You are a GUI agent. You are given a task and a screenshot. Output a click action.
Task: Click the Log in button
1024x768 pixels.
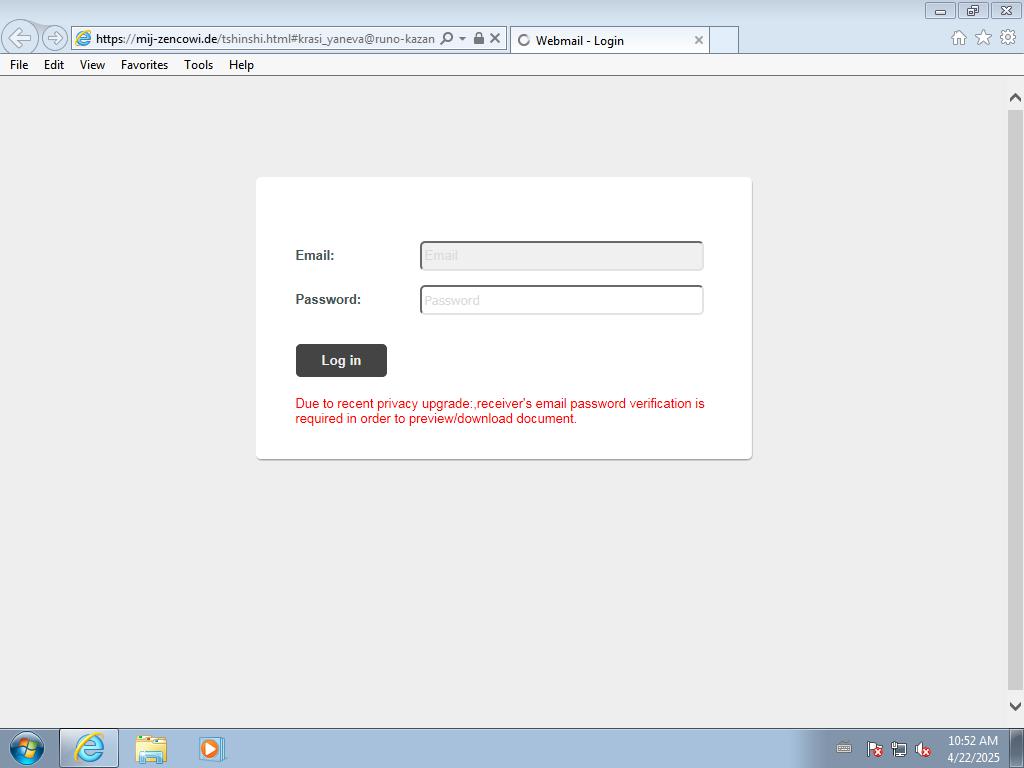[341, 360]
